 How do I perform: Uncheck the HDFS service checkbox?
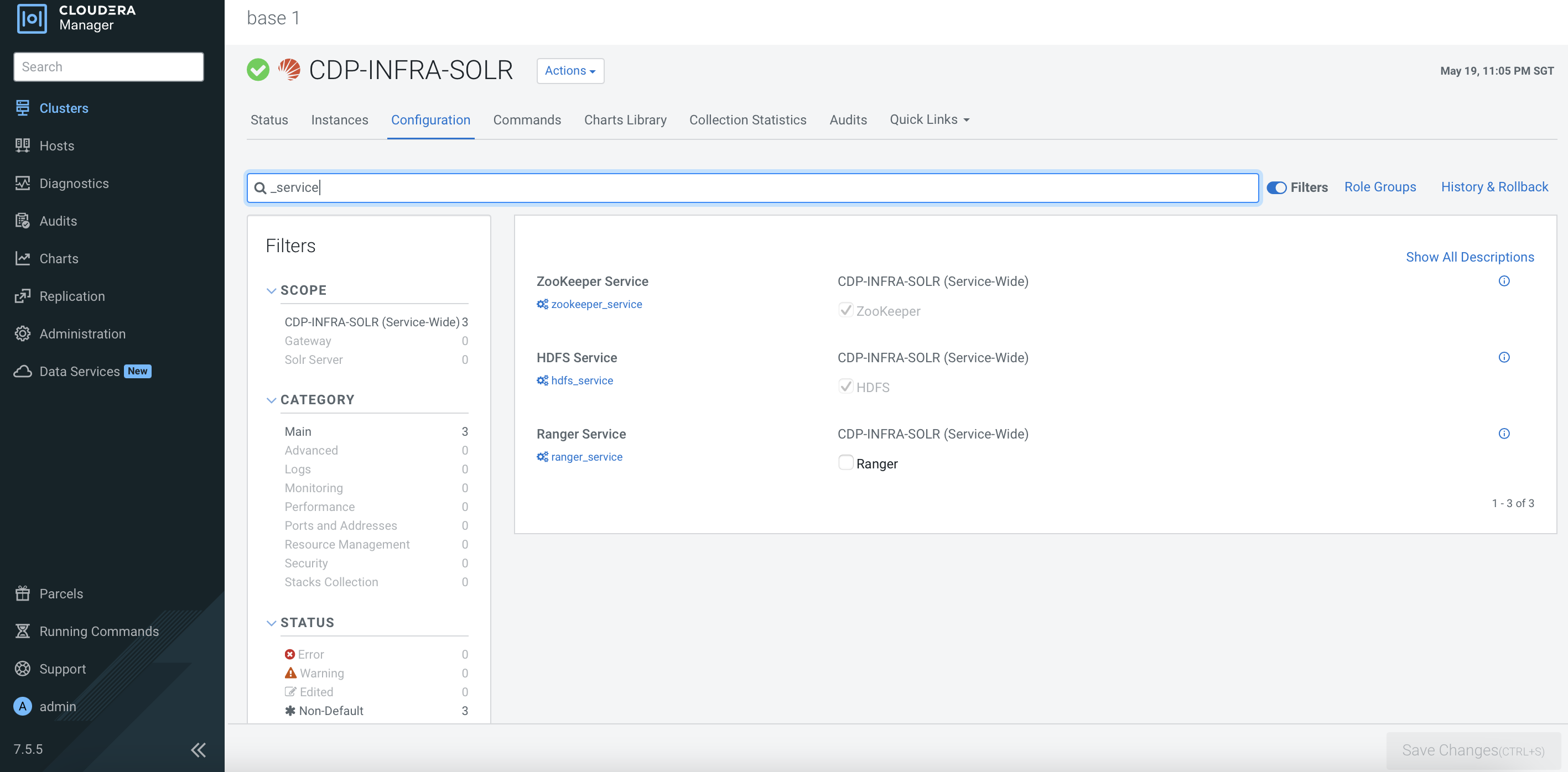click(845, 387)
